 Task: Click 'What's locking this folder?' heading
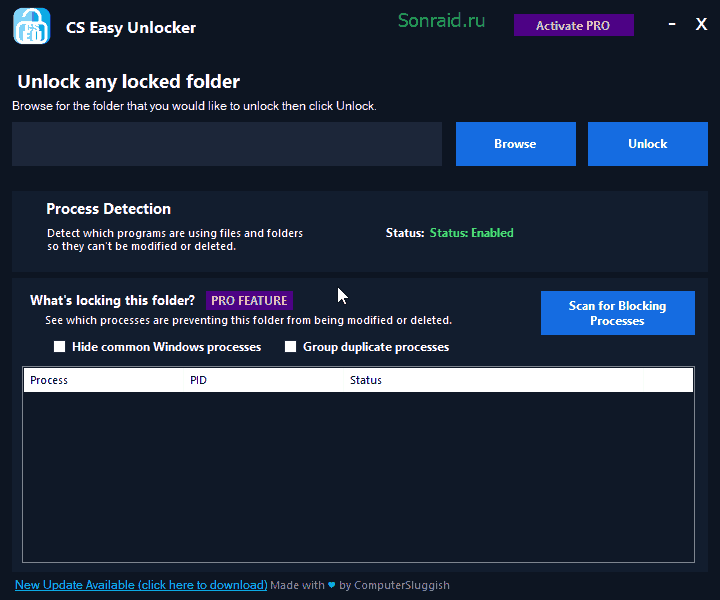112,300
